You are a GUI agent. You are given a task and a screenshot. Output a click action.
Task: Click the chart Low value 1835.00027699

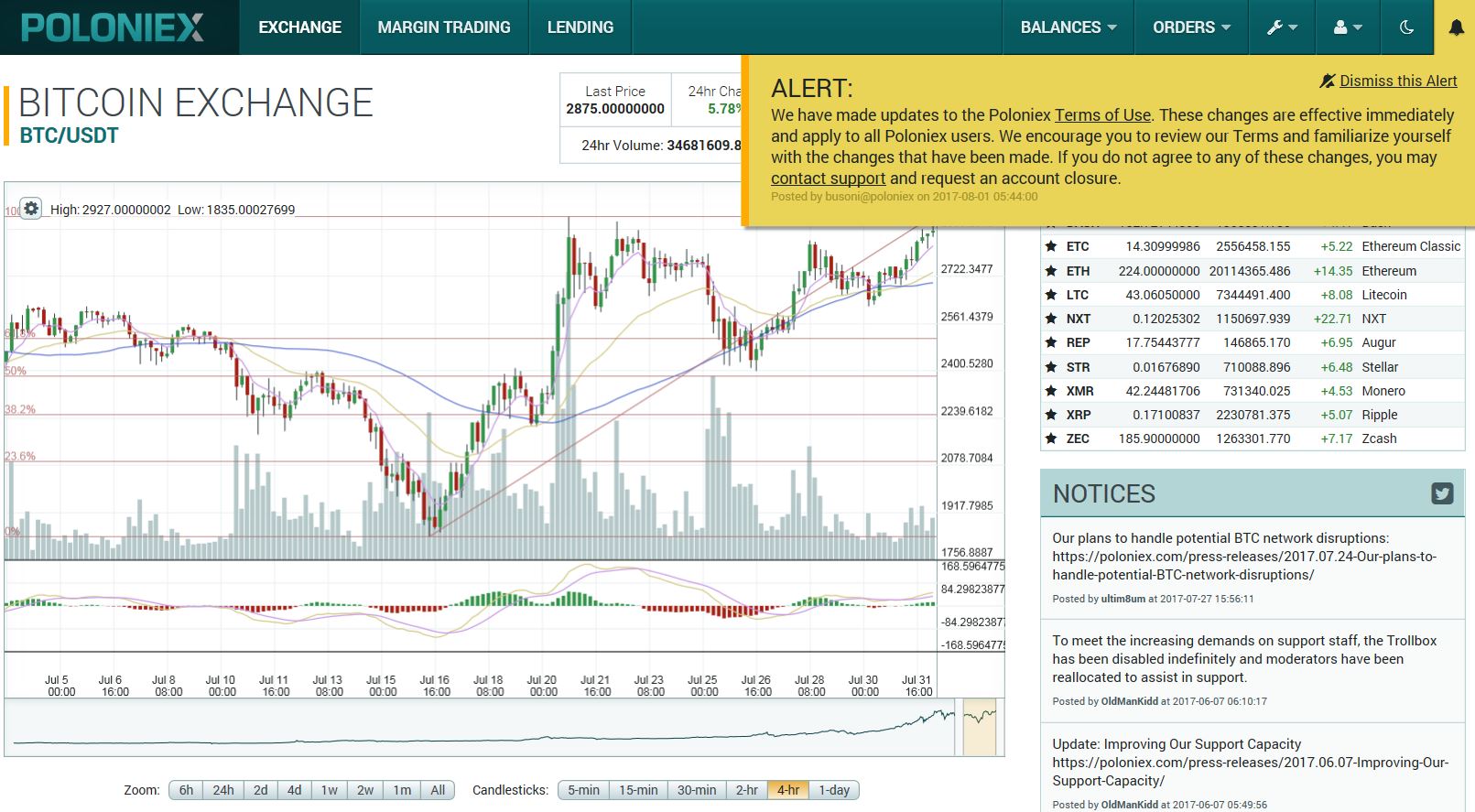(x=251, y=210)
